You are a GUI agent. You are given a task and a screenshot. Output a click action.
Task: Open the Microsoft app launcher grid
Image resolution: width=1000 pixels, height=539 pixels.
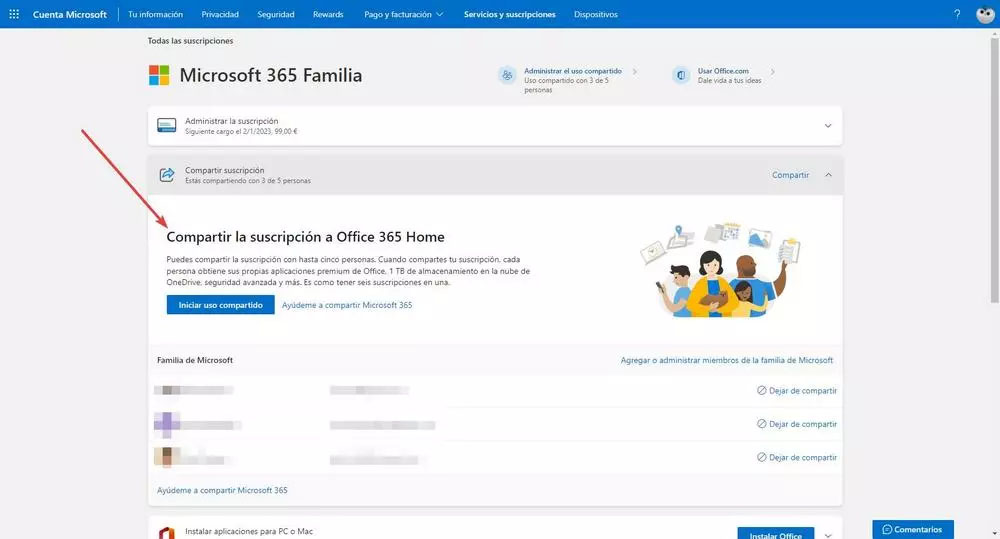(x=14, y=14)
